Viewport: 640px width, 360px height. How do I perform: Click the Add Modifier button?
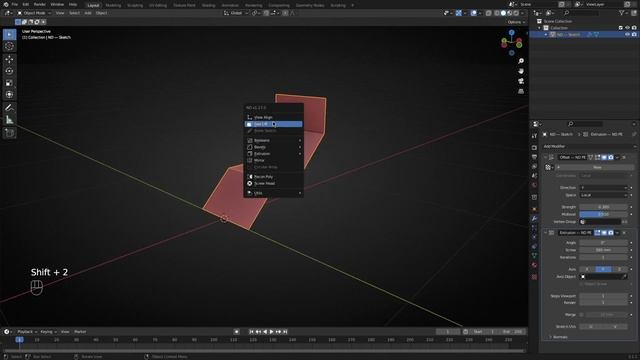click(589, 146)
